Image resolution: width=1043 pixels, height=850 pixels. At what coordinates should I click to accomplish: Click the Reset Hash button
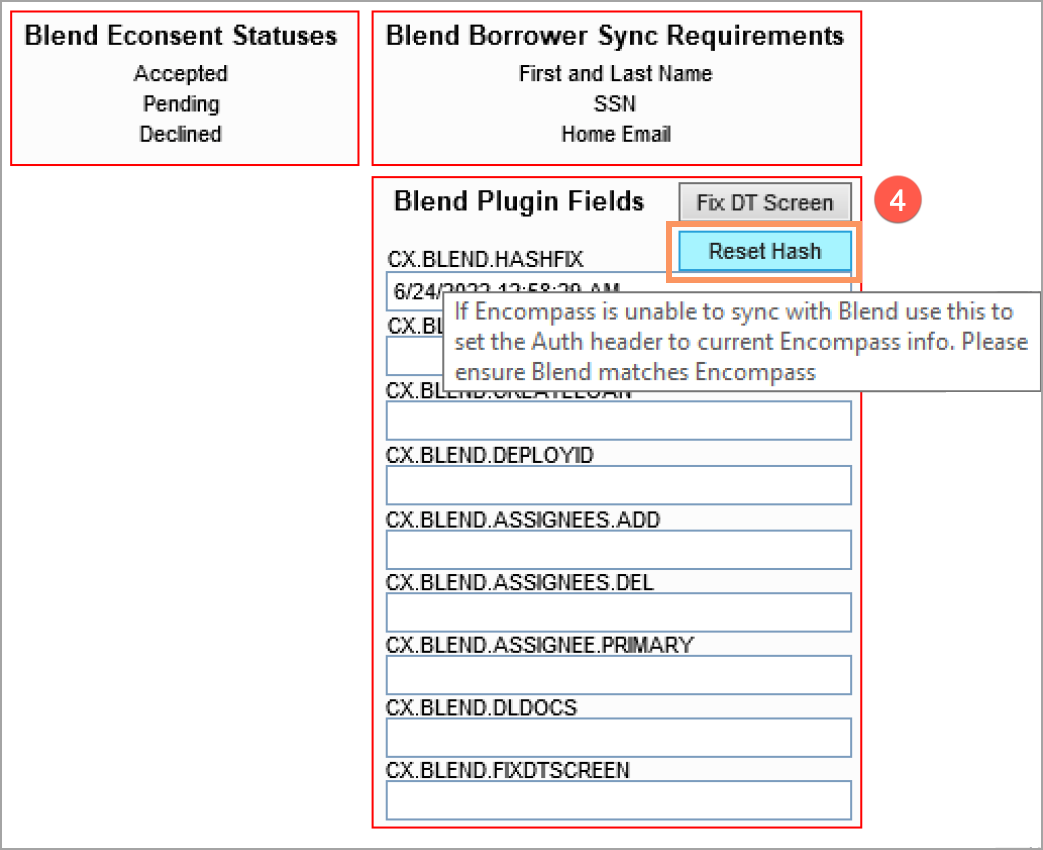coord(764,251)
